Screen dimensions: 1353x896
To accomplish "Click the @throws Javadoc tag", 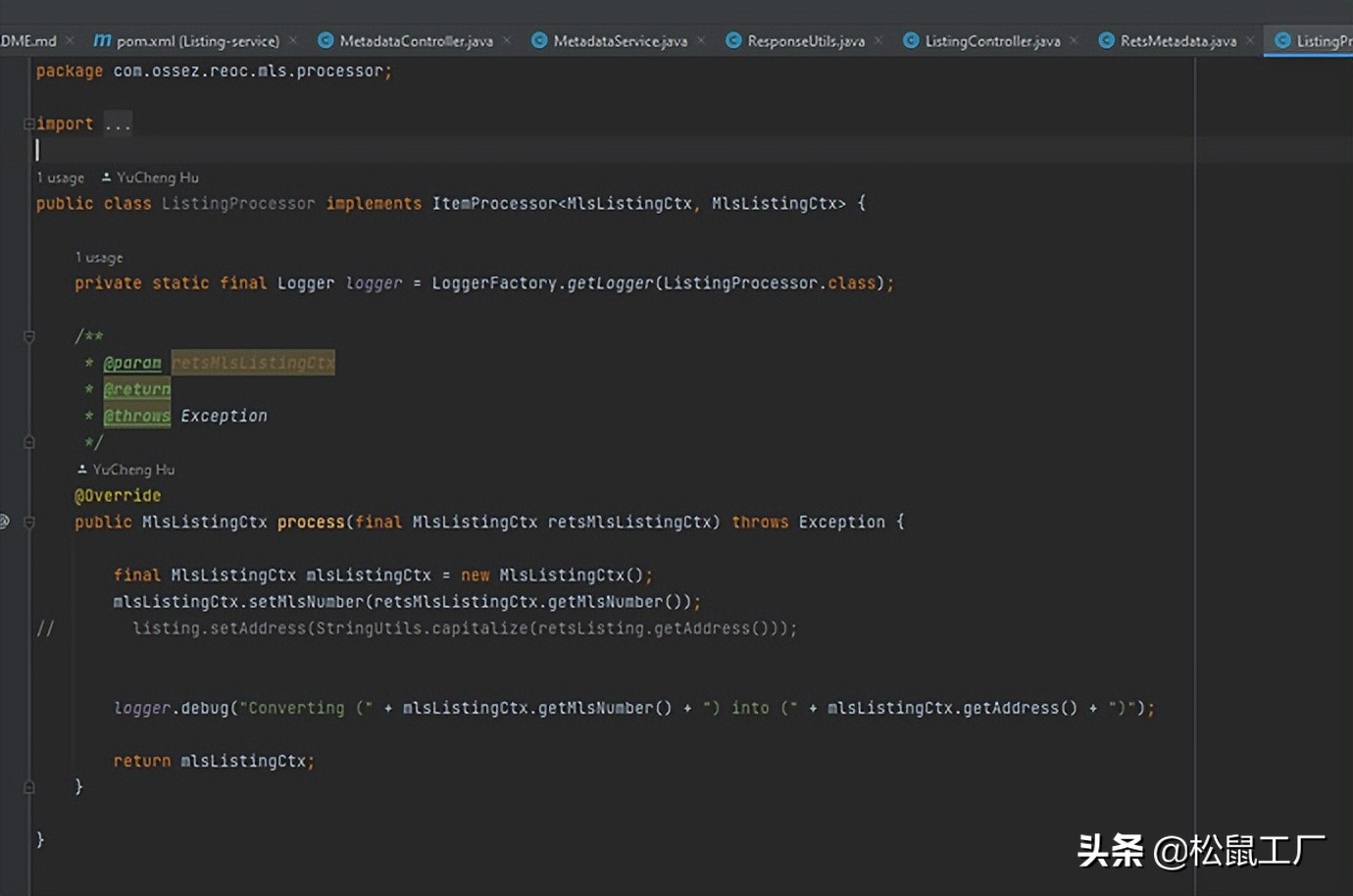I will click(137, 416).
